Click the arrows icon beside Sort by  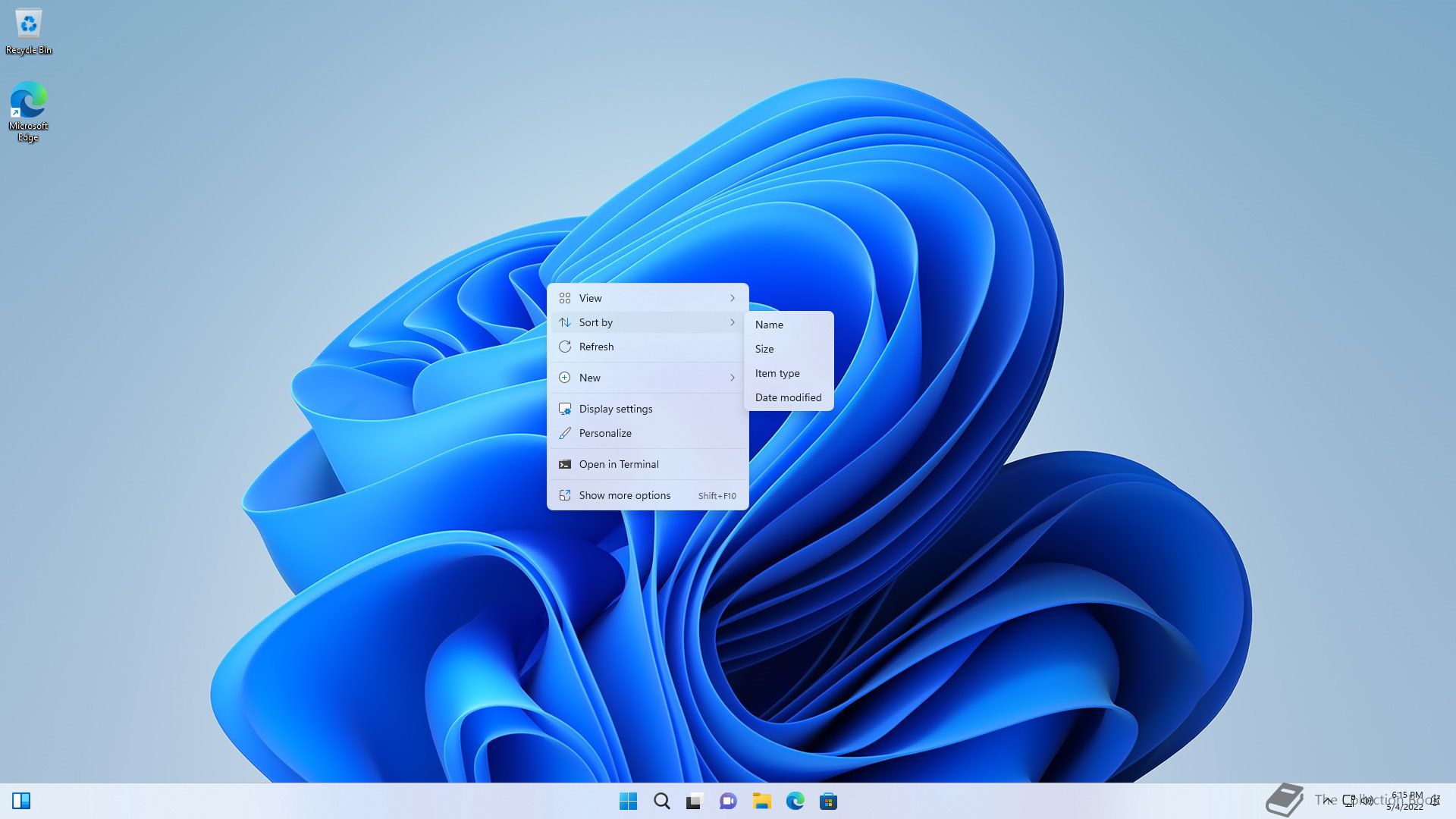coord(565,322)
